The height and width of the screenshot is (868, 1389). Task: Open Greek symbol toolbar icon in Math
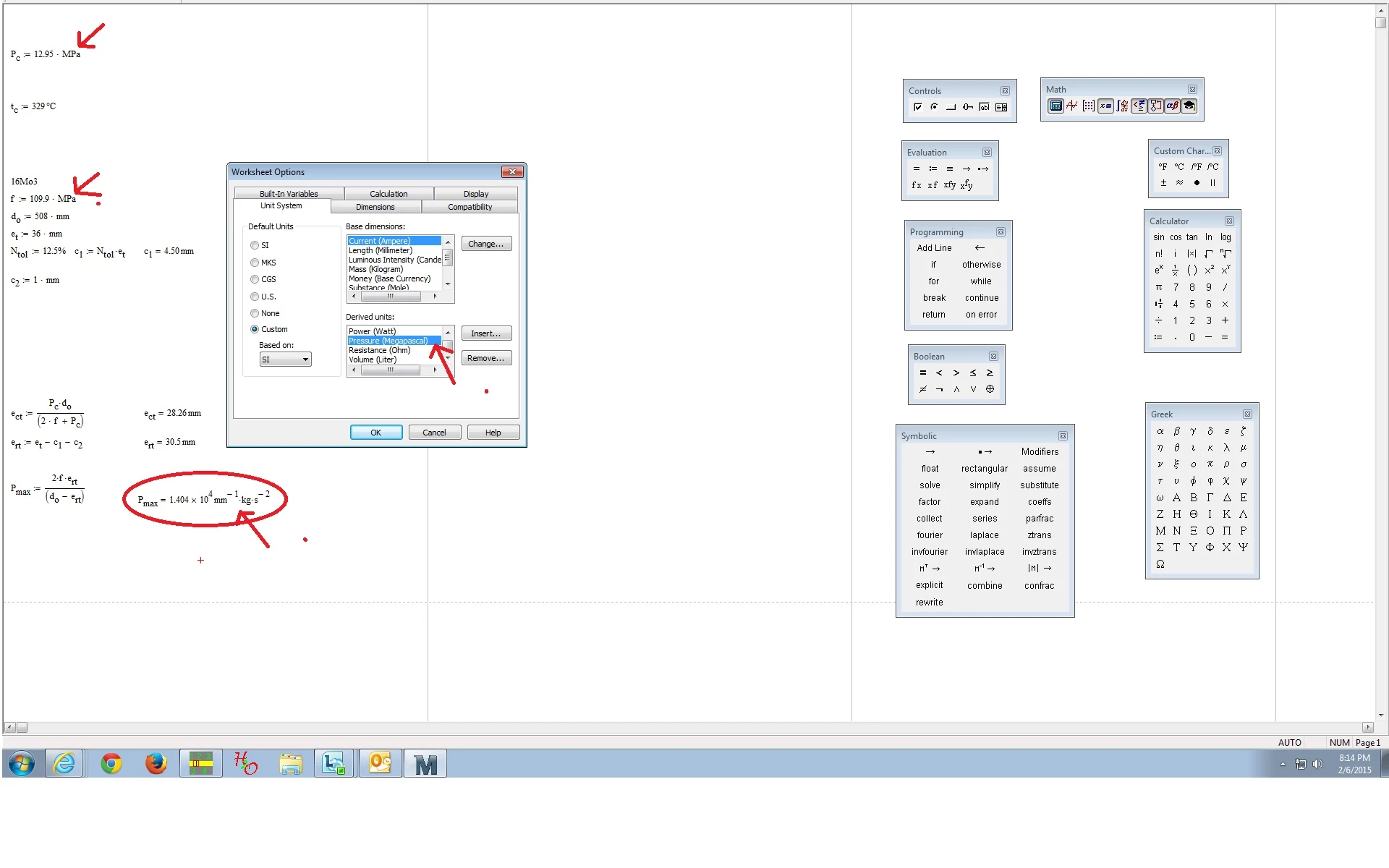point(1172,106)
